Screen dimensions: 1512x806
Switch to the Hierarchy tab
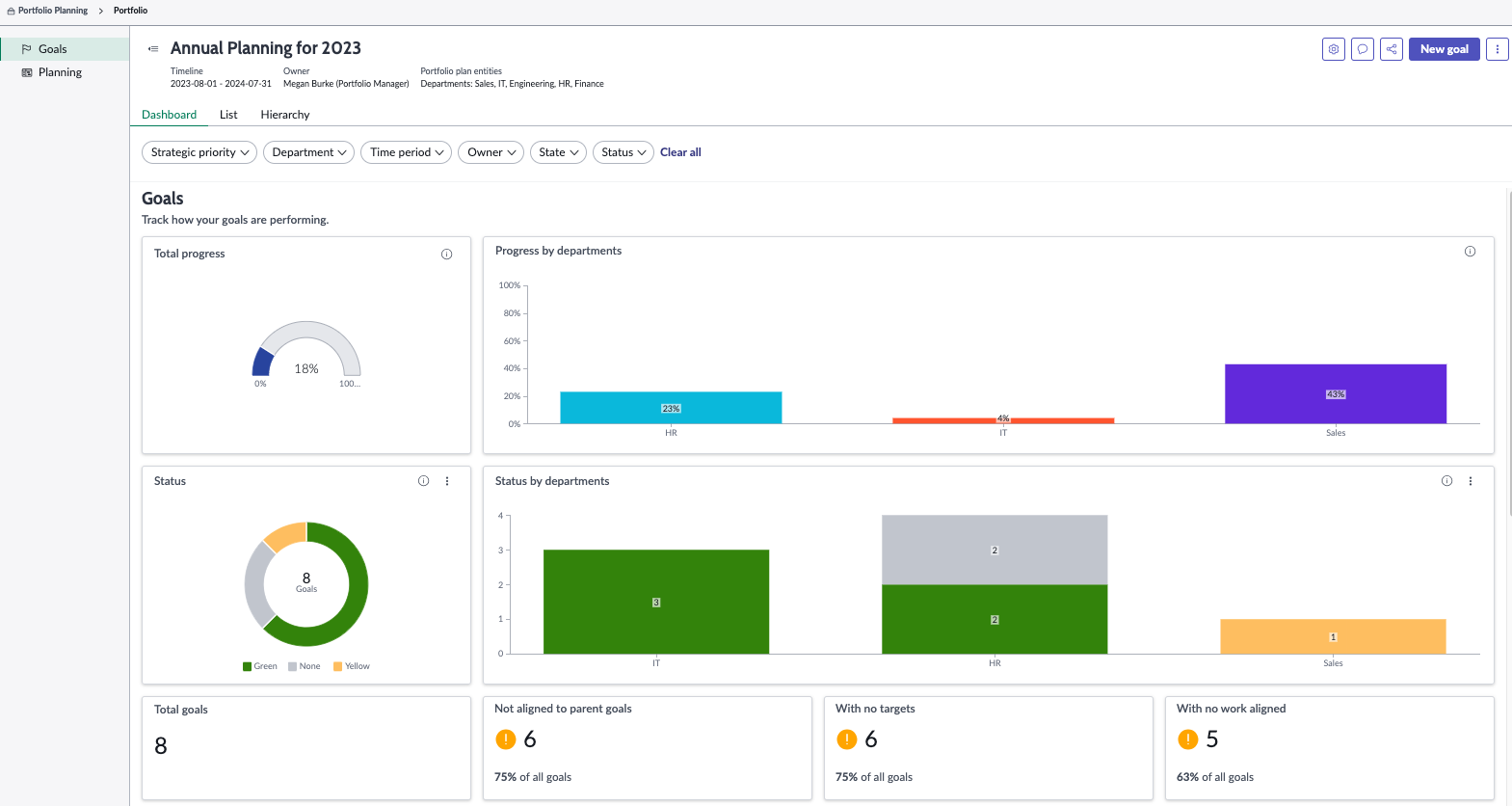coord(285,115)
